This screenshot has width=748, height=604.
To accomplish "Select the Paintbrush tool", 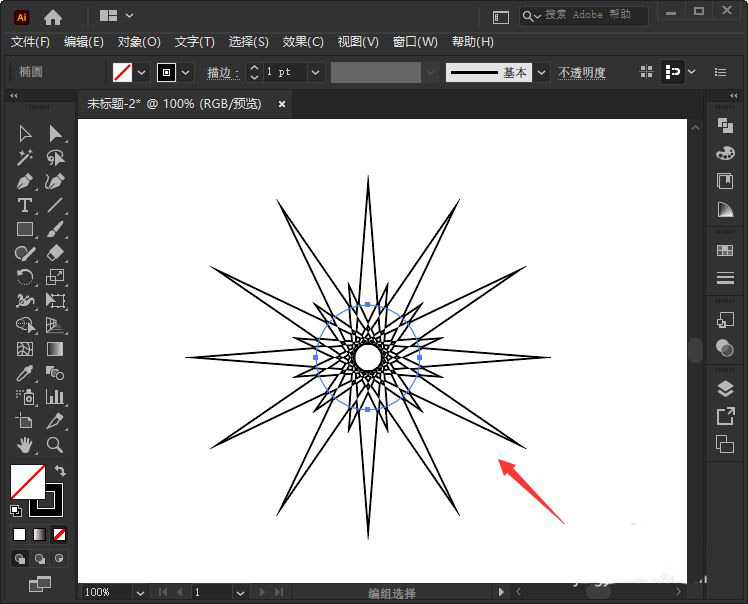I will (x=55, y=229).
